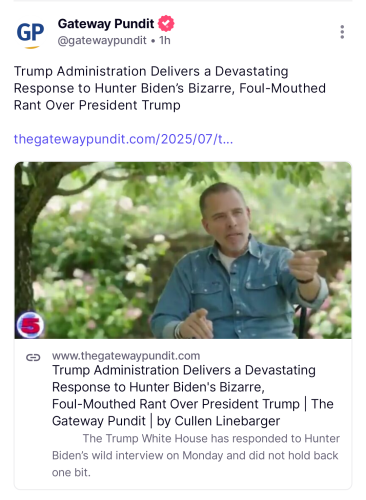Follow the thegatewaypundit.com/2025/07 link
Viewport: 366px width, 500px height.
[123, 139]
